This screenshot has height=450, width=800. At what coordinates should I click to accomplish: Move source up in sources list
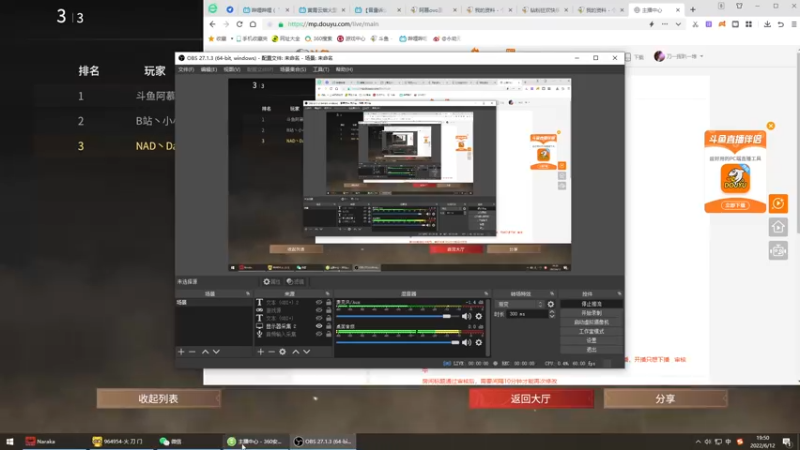click(x=295, y=352)
